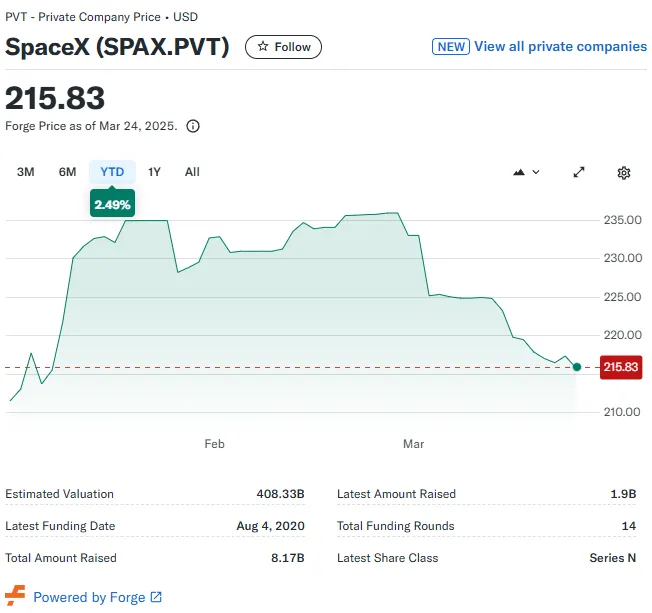Show the 1Y price history
Image resolution: width=652 pixels, height=613 pixels.
pyautogui.click(x=154, y=172)
